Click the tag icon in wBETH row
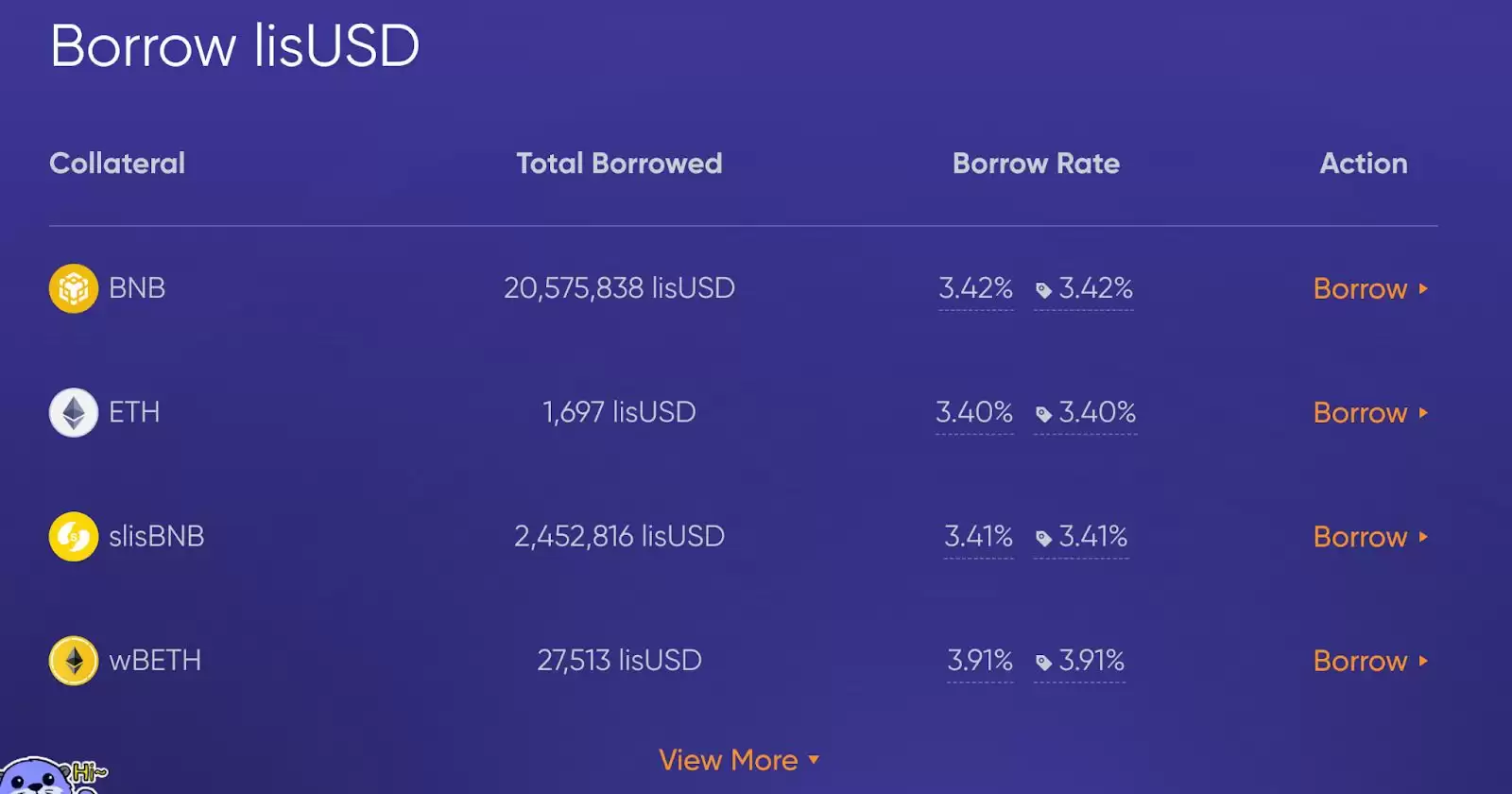 tap(1043, 663)
